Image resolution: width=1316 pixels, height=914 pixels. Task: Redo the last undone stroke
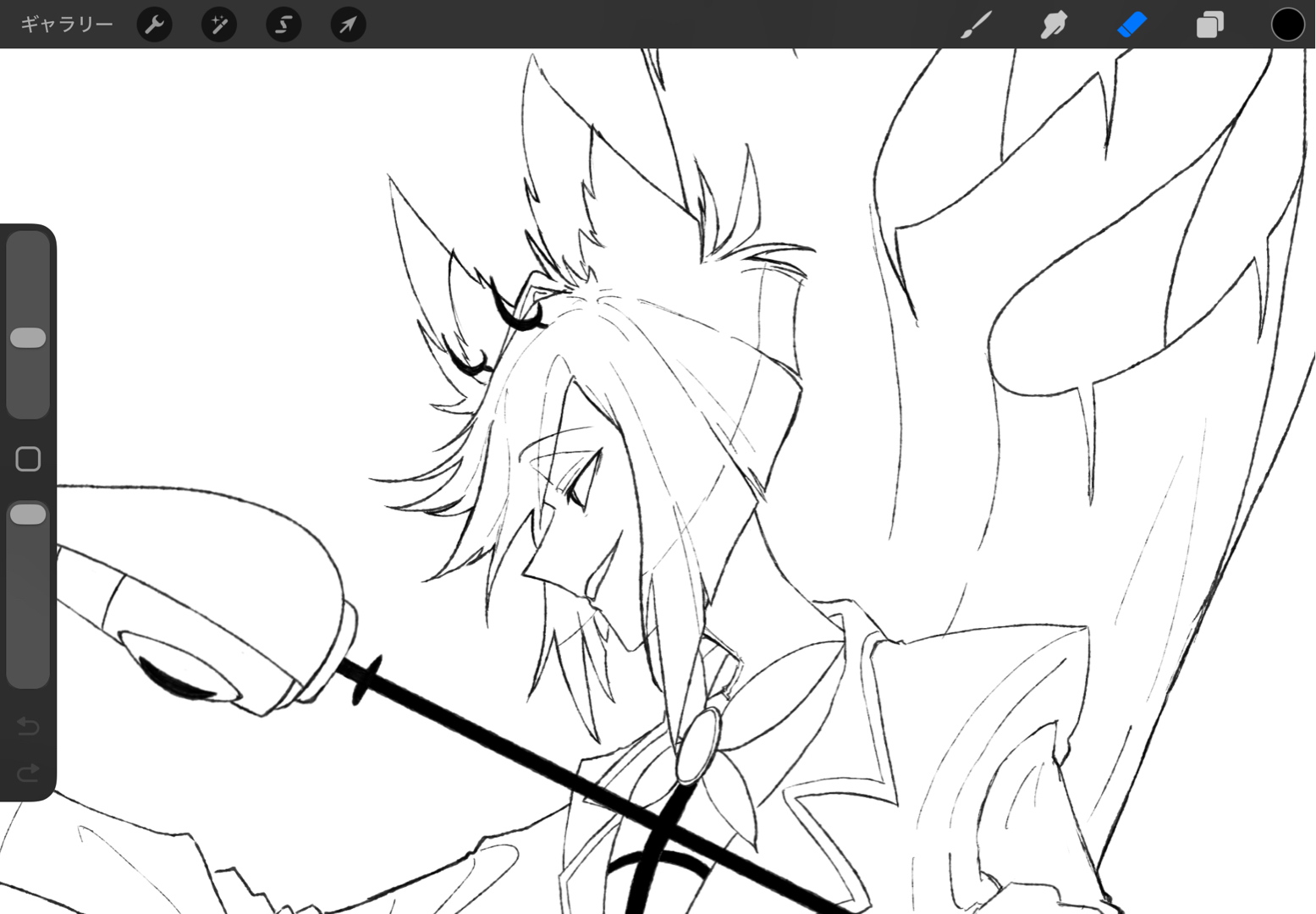pos(28,772)
